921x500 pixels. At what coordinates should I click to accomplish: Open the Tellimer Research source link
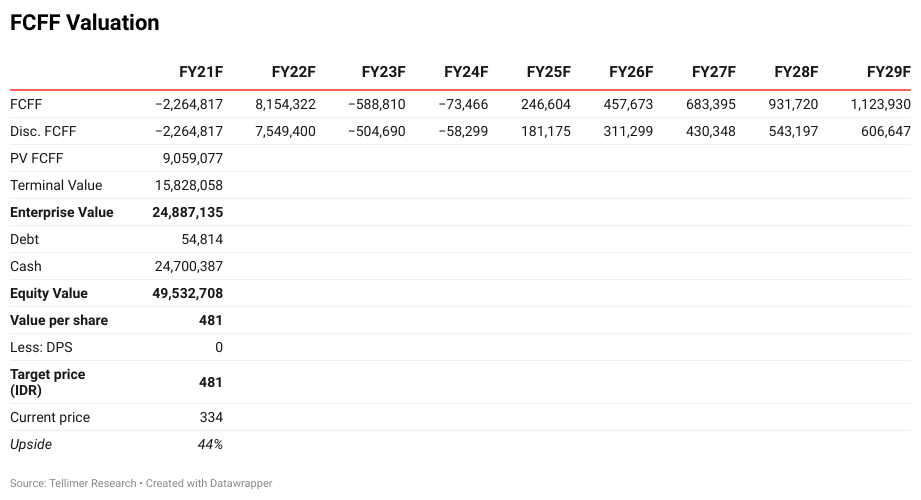pos(93,484)
